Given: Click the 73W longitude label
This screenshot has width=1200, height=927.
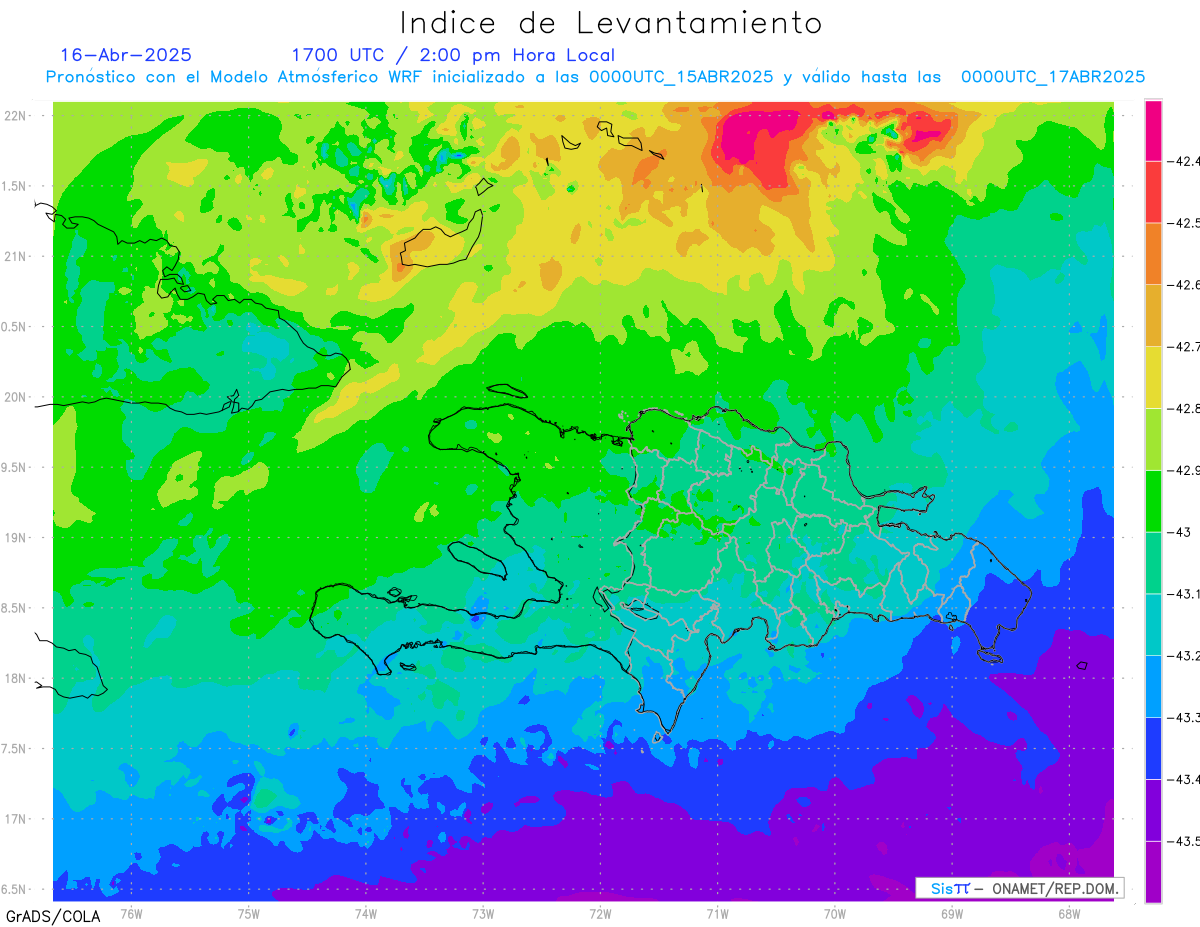Looking at the screenshot, I should 483,914.
